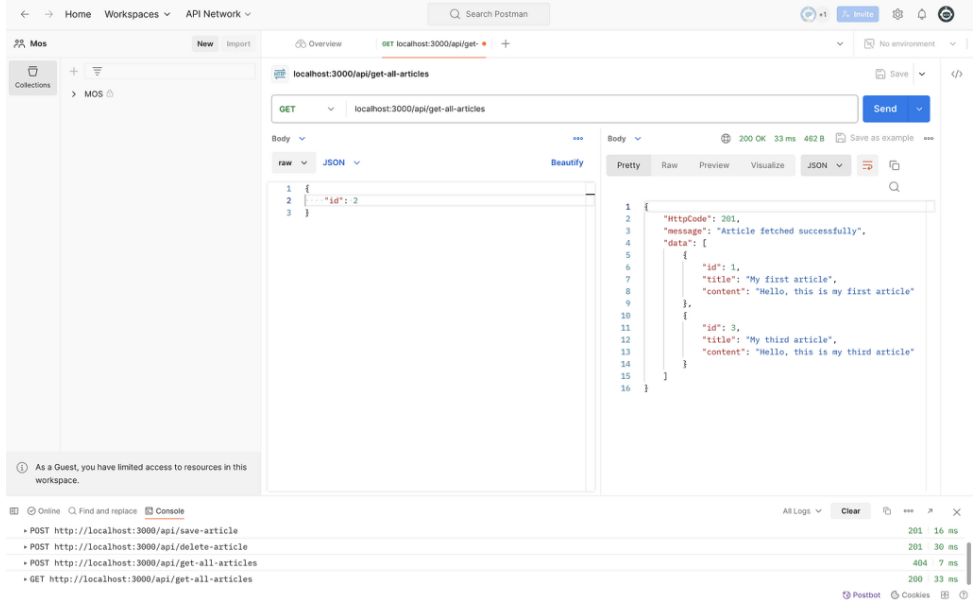Image resolution: width=976 pixels, height=608 pixels.
Task: Select the get-all-articles request tab
Action: point(433,44)
